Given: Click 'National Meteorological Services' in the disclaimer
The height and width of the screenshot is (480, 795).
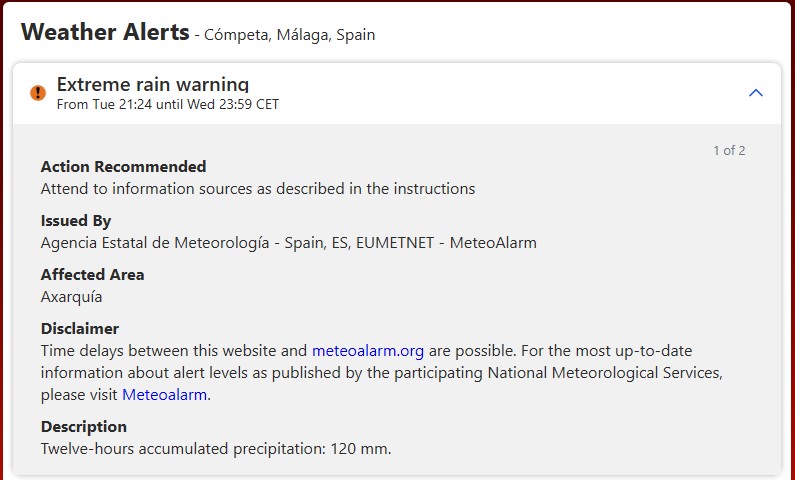Looking at the screenshot, I should click(x=604, y=373).
